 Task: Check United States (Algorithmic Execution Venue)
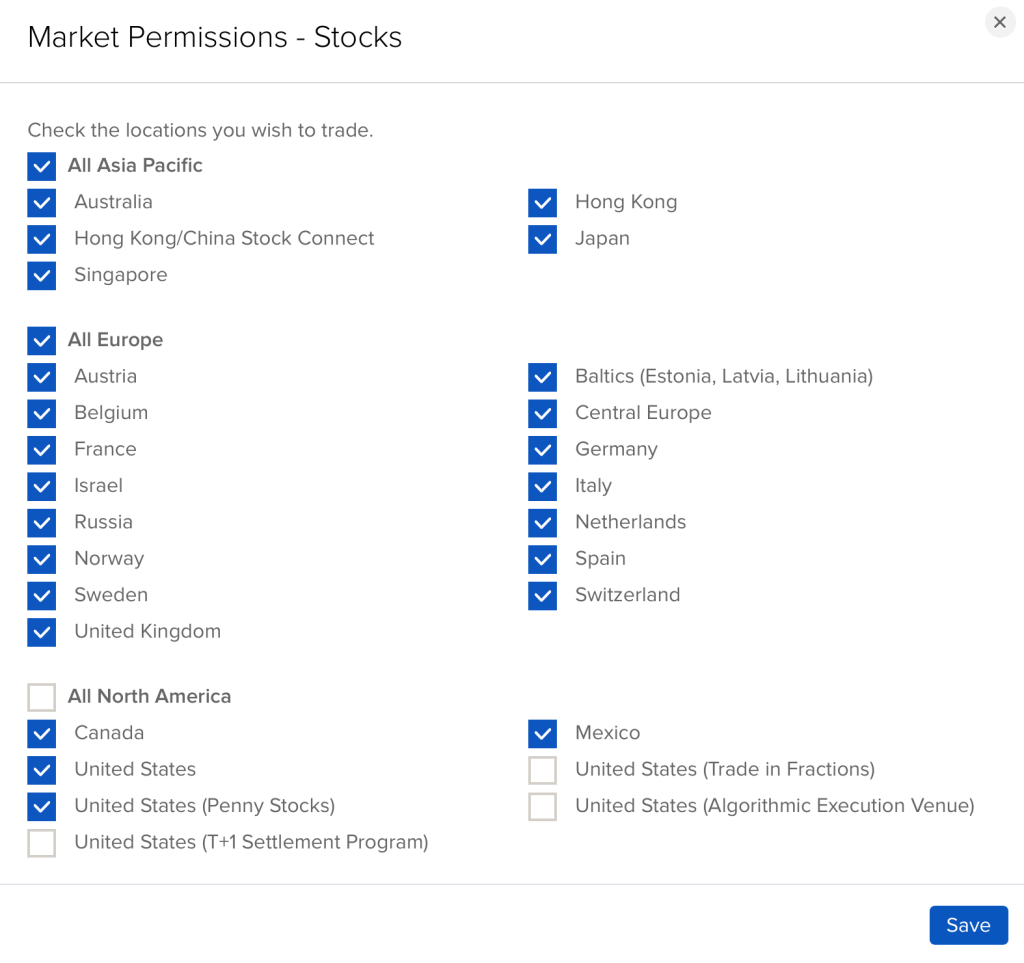pyautogui.click(x=543, y=806)
